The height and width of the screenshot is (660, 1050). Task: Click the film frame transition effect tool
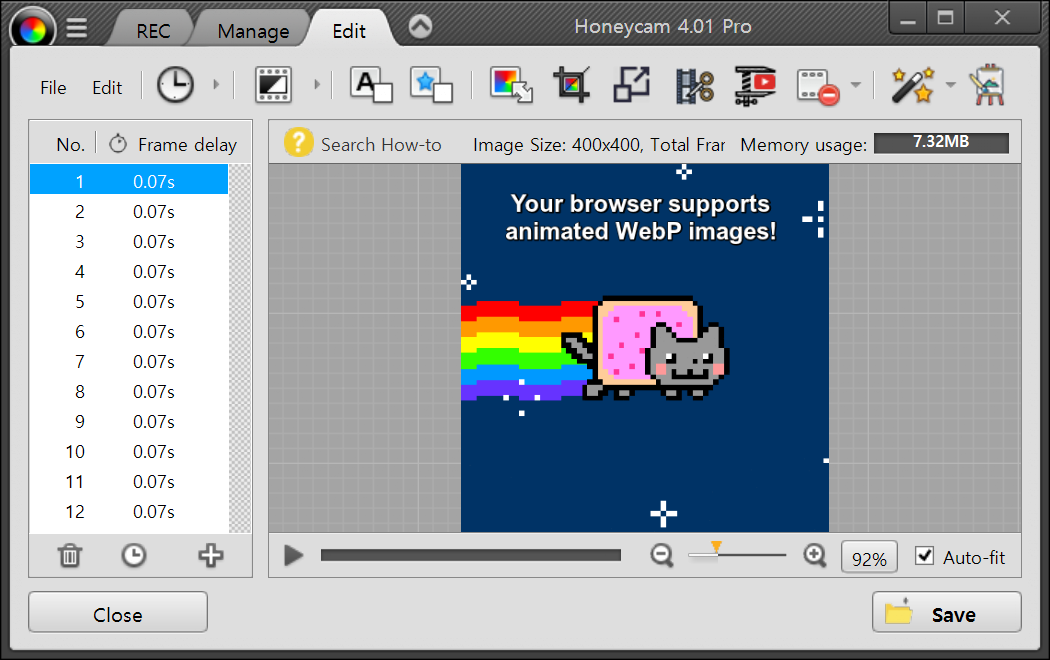point(273,85)
